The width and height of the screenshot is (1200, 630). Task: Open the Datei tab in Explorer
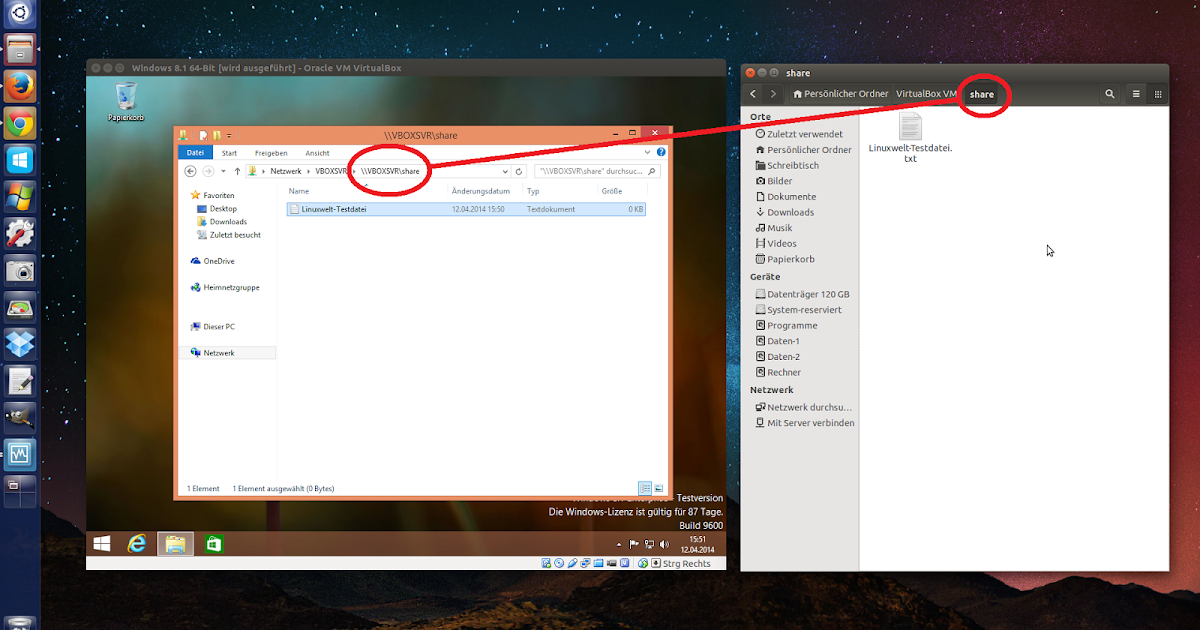(x=195, y=153)
